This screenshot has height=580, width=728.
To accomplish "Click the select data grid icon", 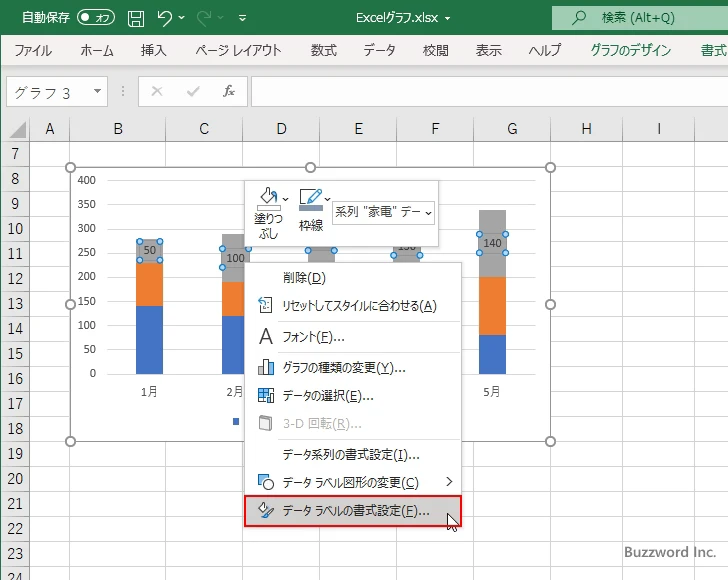I will (x=266, y=395).
